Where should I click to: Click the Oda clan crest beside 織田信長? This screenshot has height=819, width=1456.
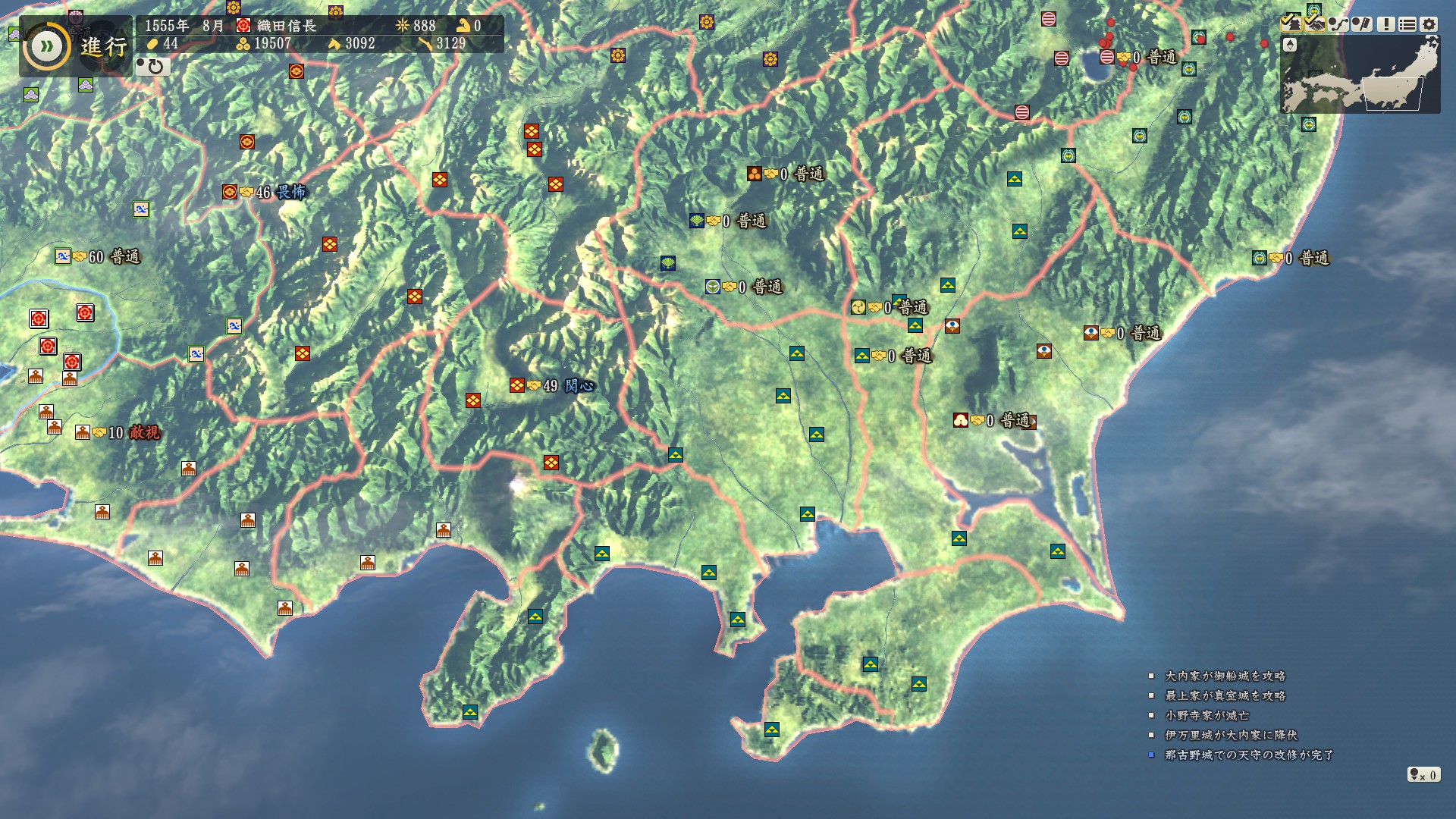(243, 25)
